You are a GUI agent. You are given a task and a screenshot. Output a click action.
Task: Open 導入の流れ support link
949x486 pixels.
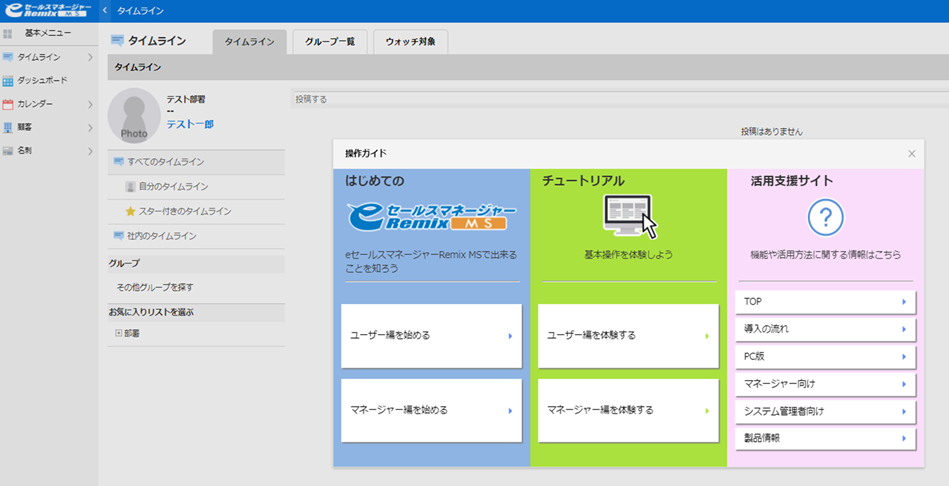(826, 329)
